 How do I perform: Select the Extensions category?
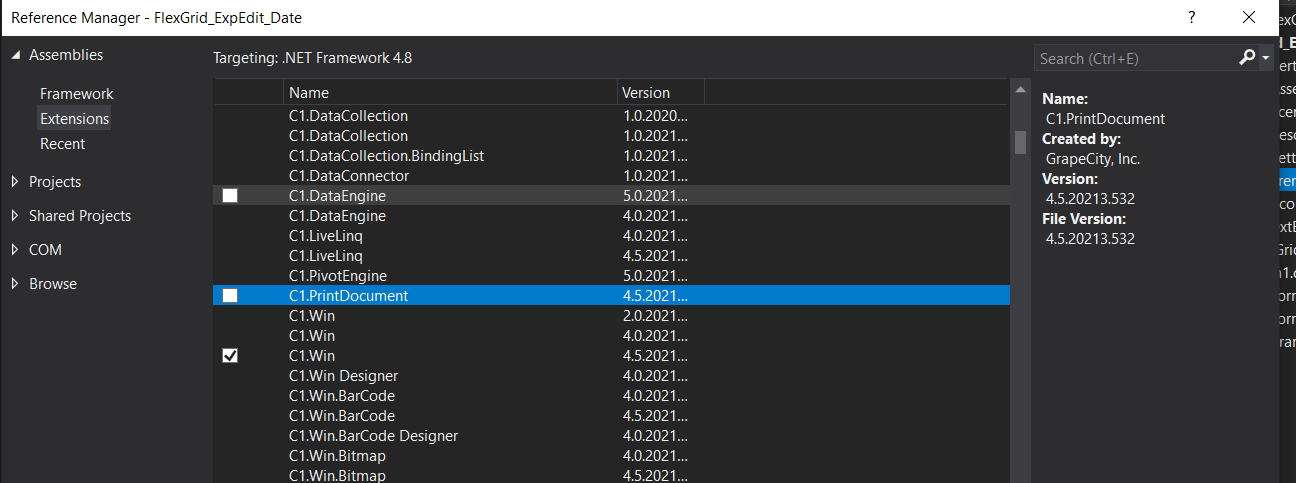pyautogui.click(x=75, y=119)
